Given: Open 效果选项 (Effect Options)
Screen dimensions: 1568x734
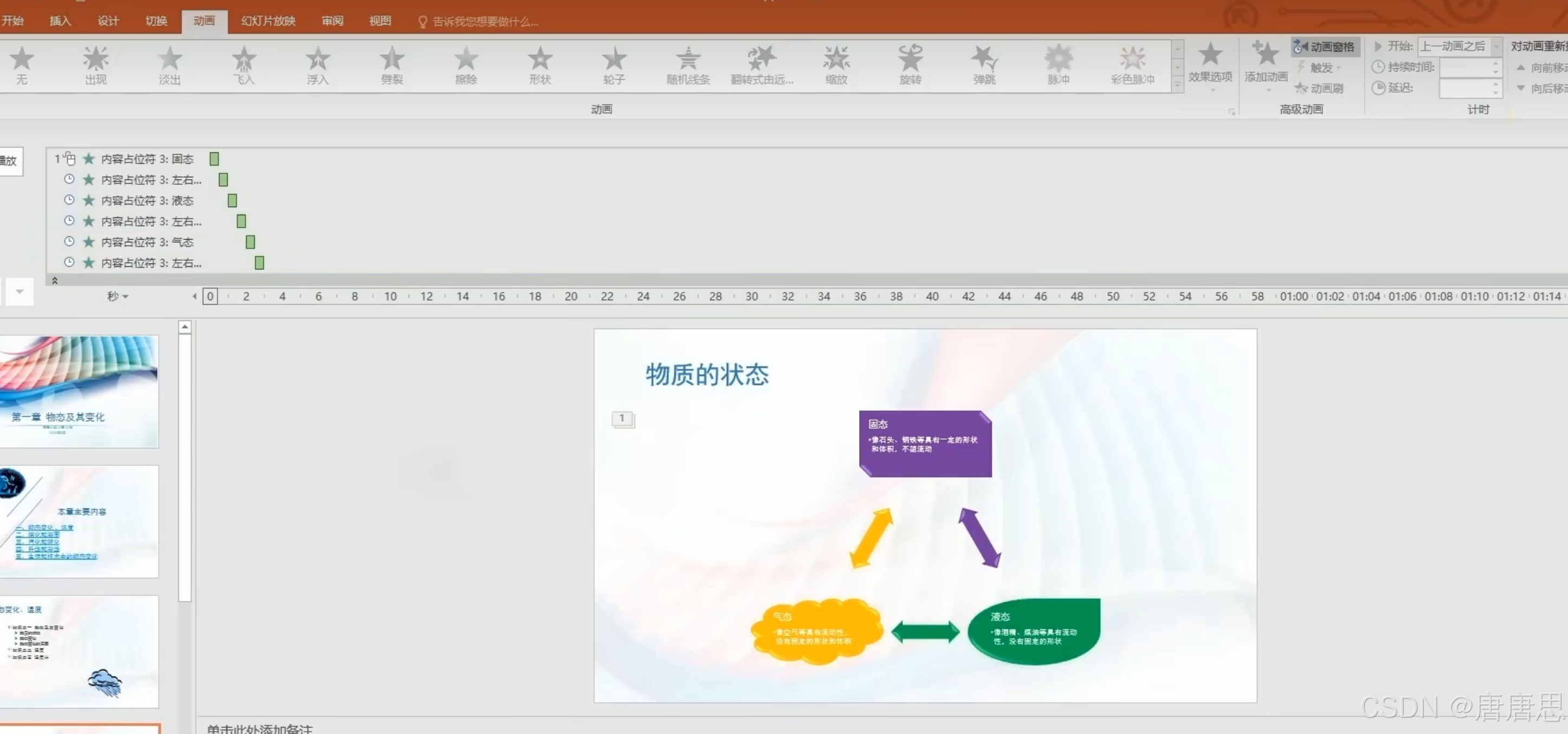Looking at the screenshot, I should click(x=1210, y=65).
